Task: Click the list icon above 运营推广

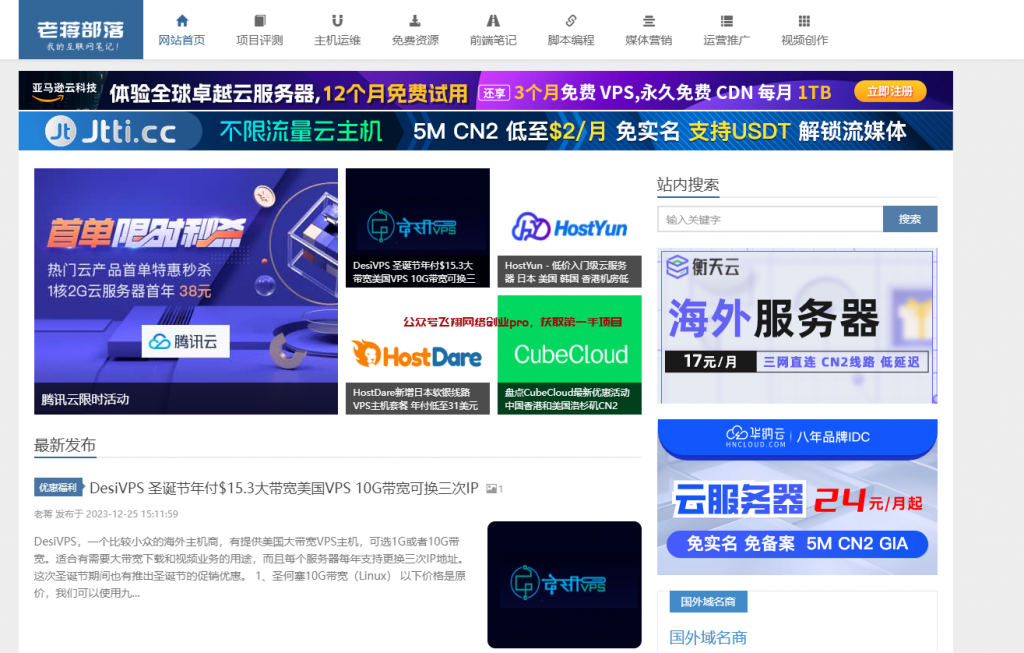Action: click(x=726, y=20)
